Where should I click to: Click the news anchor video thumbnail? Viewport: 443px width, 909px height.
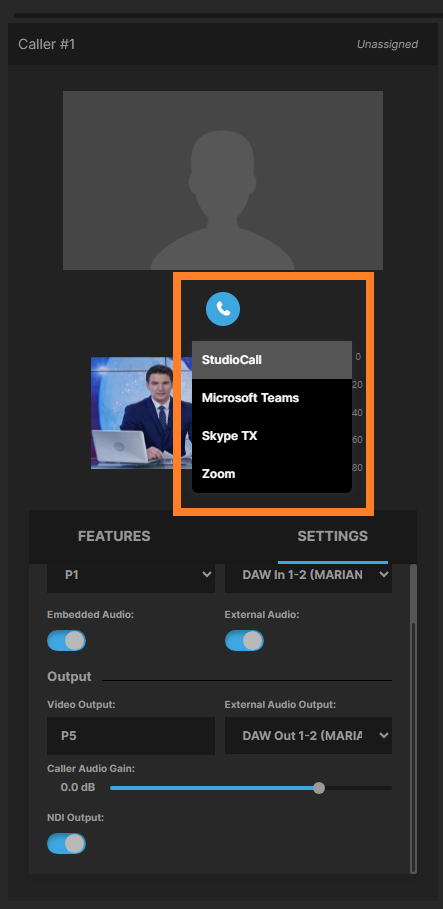coord(141,413)
